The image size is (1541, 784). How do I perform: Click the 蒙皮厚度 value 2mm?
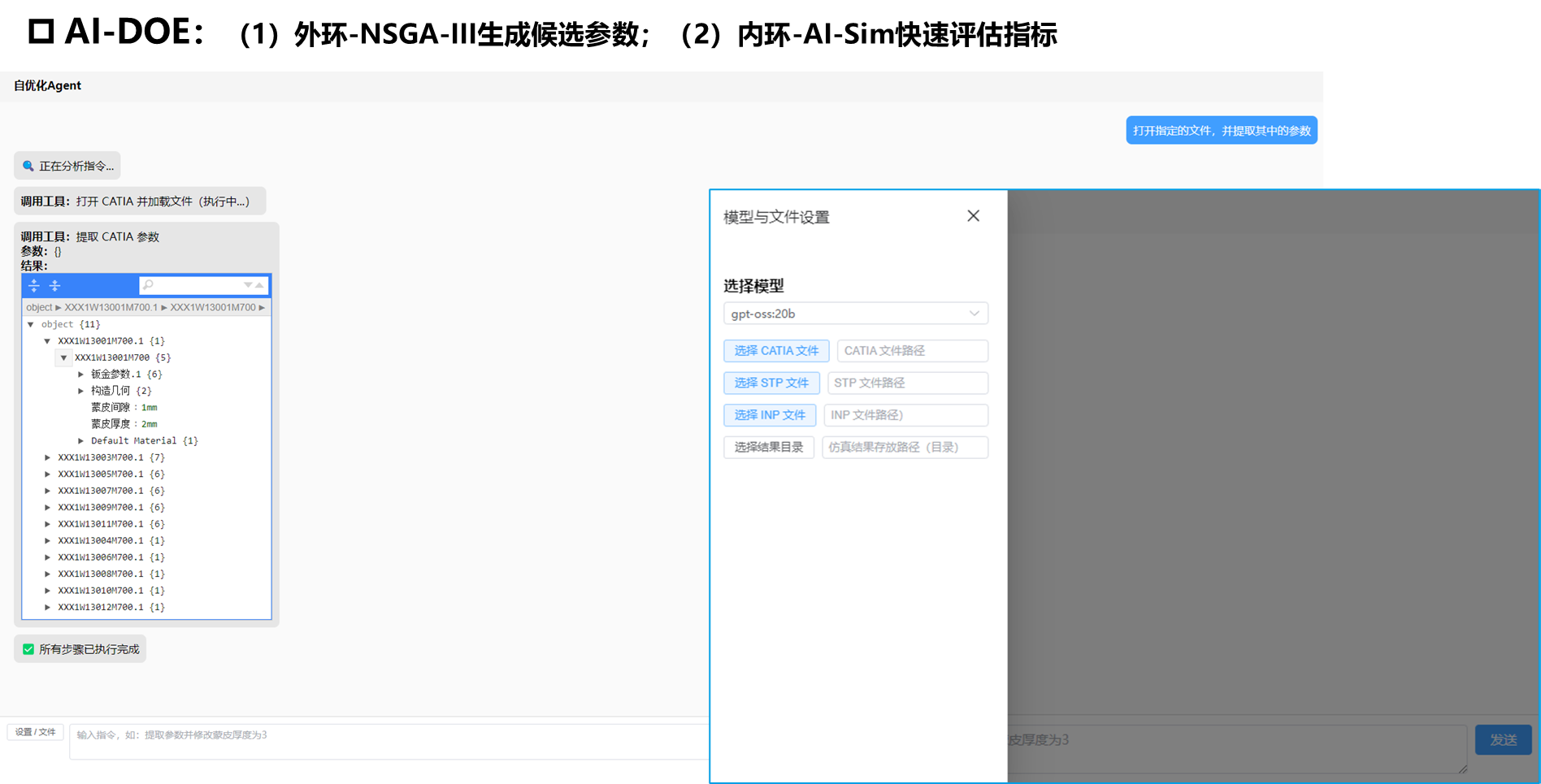(x=150, y=424)
